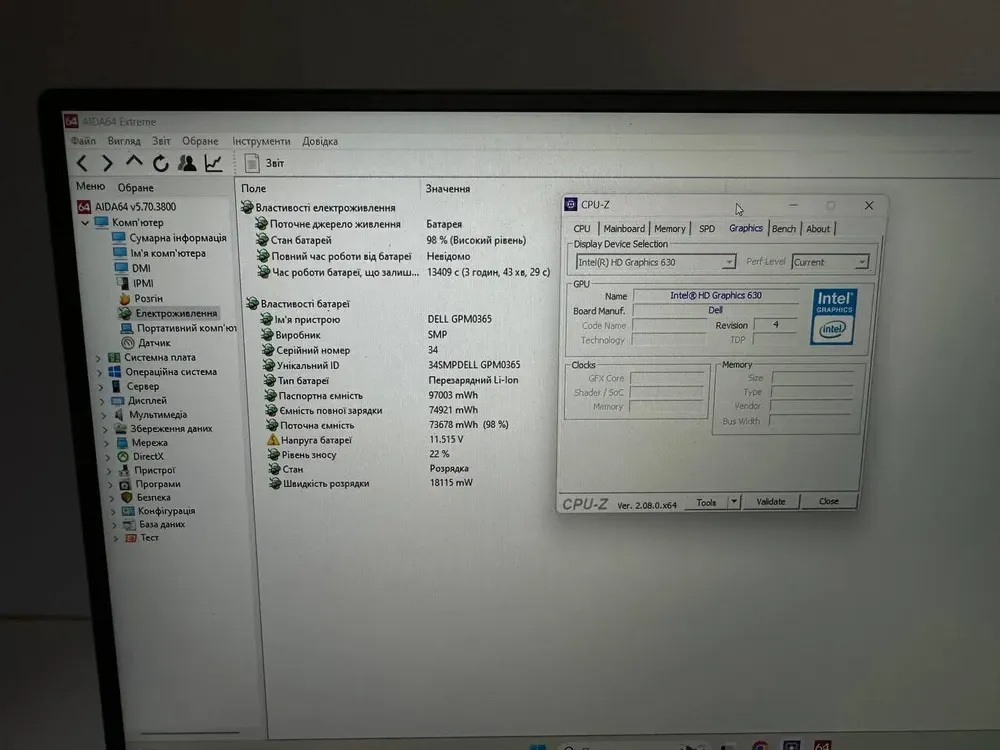
Task: Select Сумарна інформація in the tree
Action: [x=177, y=238]
